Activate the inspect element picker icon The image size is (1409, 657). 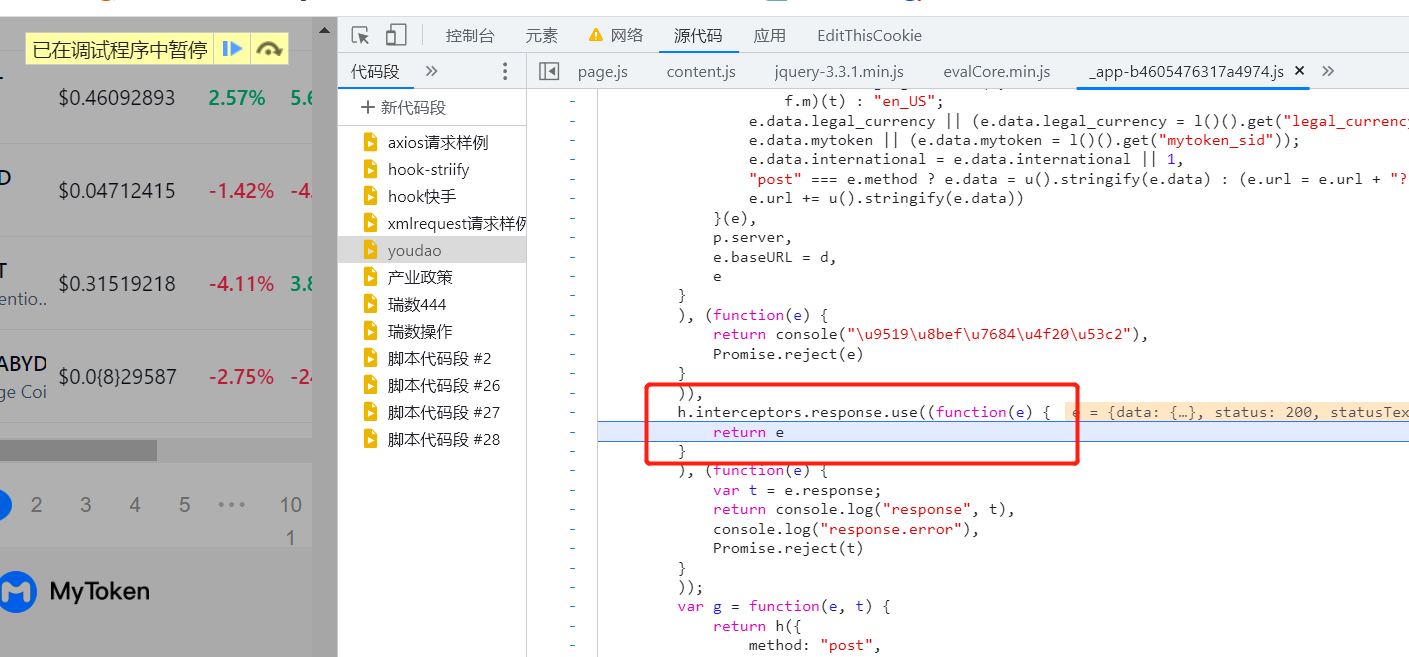pos(361,35)
